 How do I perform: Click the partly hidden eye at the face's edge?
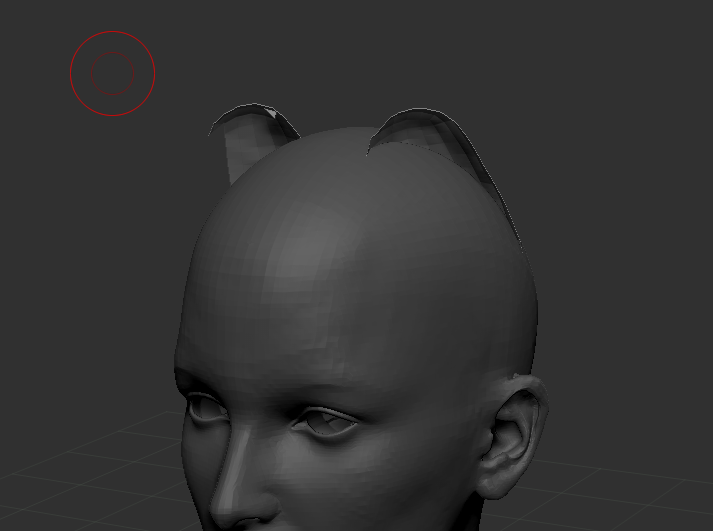[x=207, y=407]
